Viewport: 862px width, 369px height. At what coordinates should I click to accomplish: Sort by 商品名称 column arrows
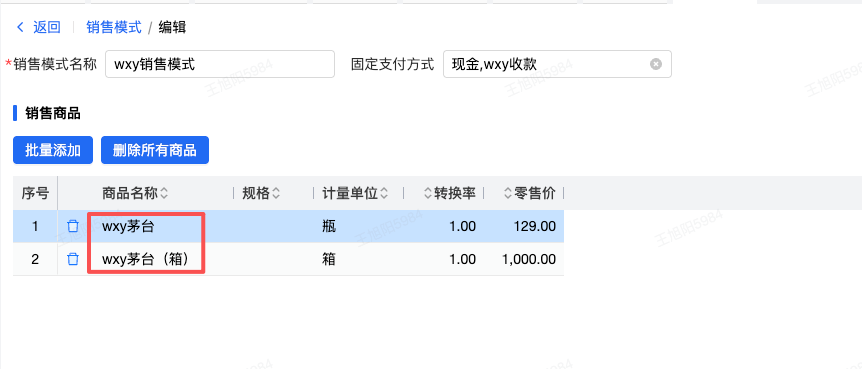[x=164, y=193]
